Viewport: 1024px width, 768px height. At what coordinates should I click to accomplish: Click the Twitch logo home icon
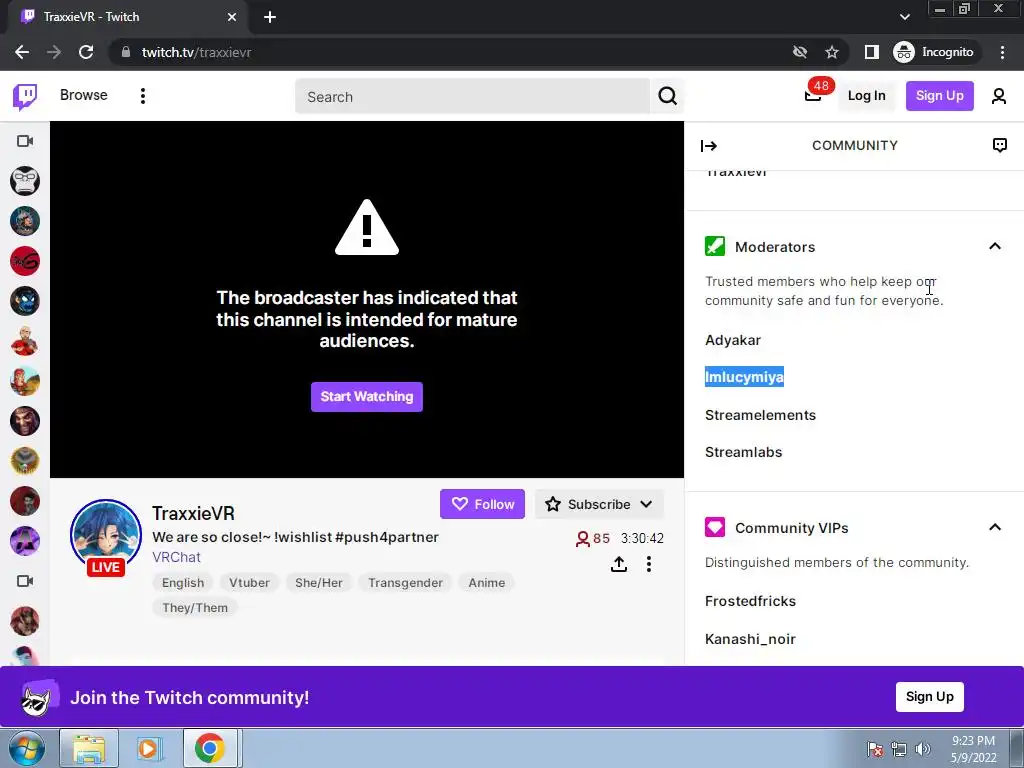(25, 96)
